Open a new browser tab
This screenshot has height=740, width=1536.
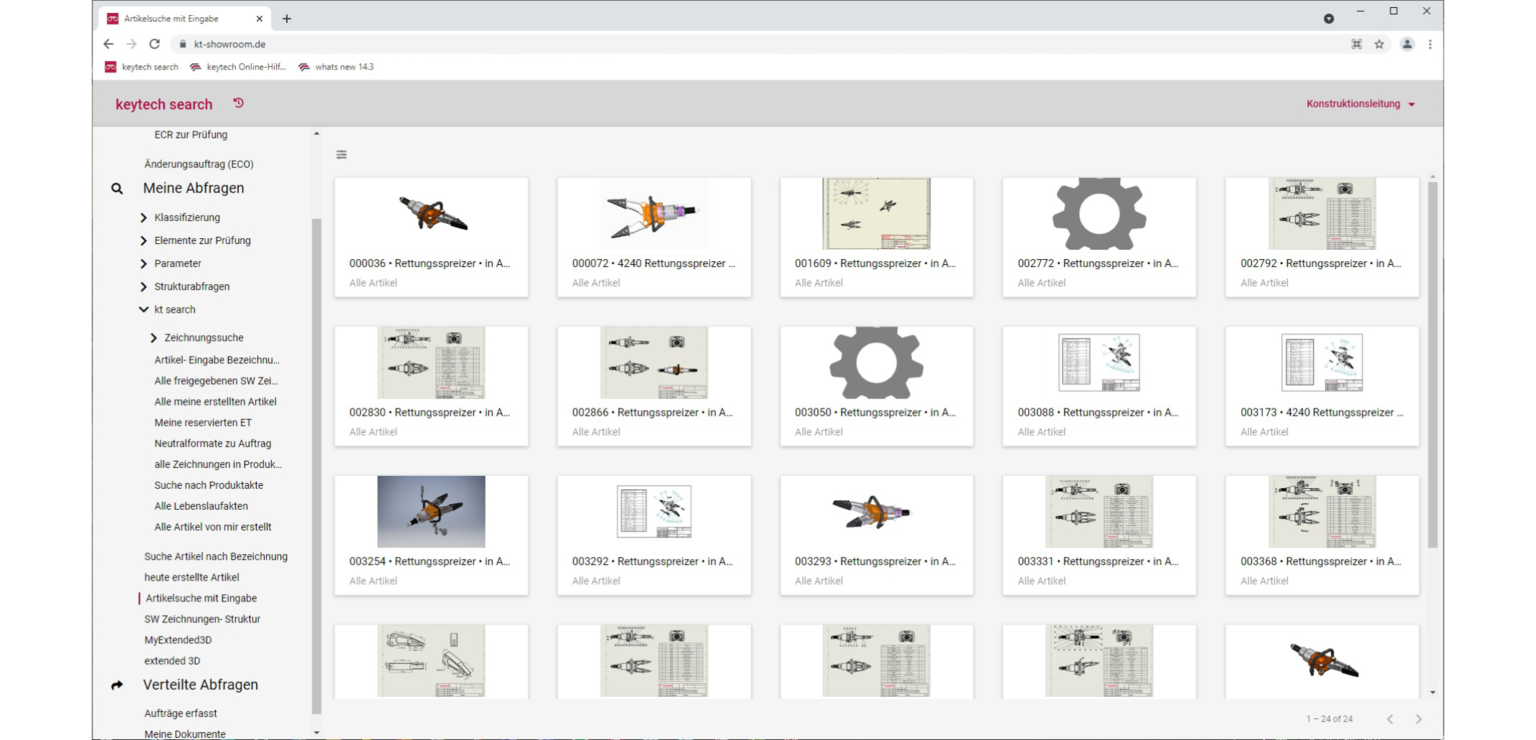pos(287,18)
